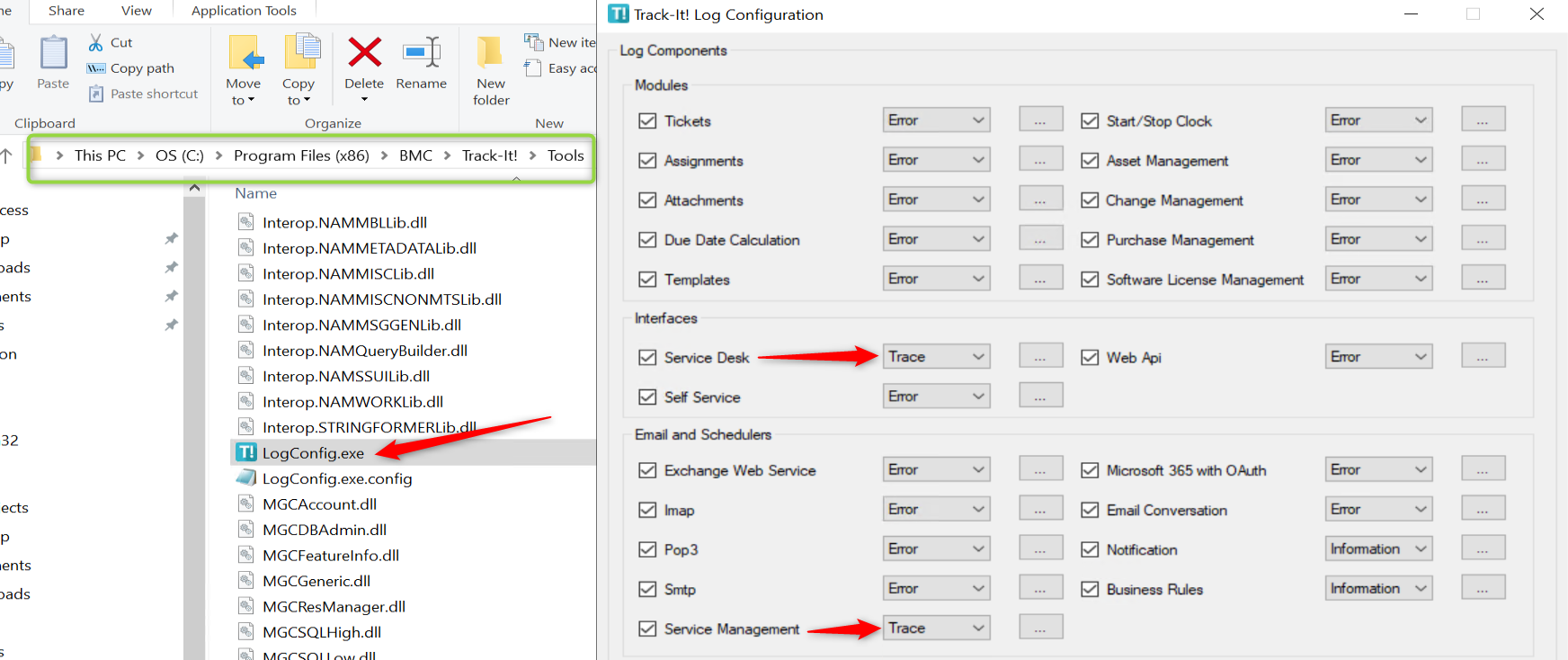
Task: Open the Share ribbon tab
Action: click(67, 11)
